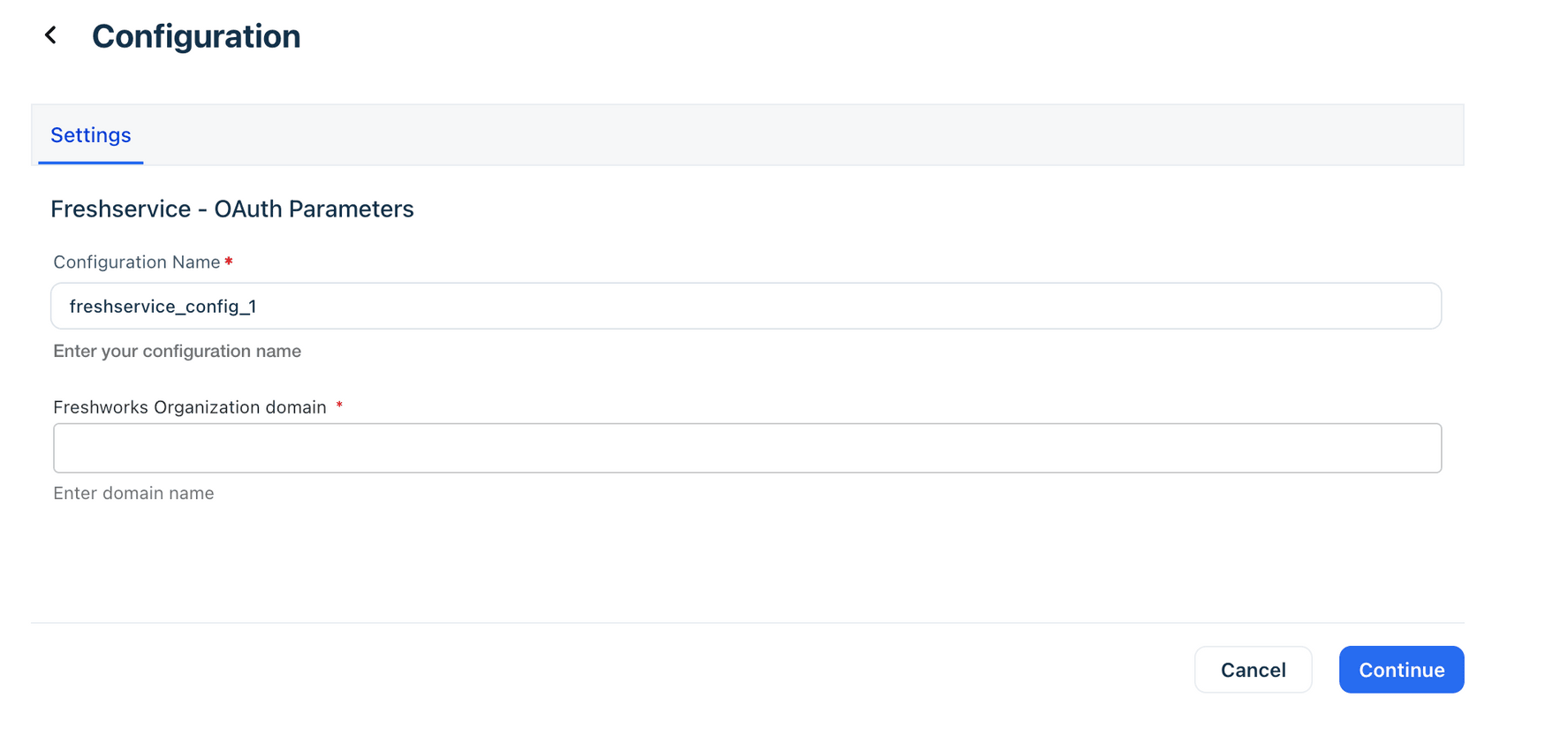Click the blue underline beneath Settings tab

(x=90, y=163)
